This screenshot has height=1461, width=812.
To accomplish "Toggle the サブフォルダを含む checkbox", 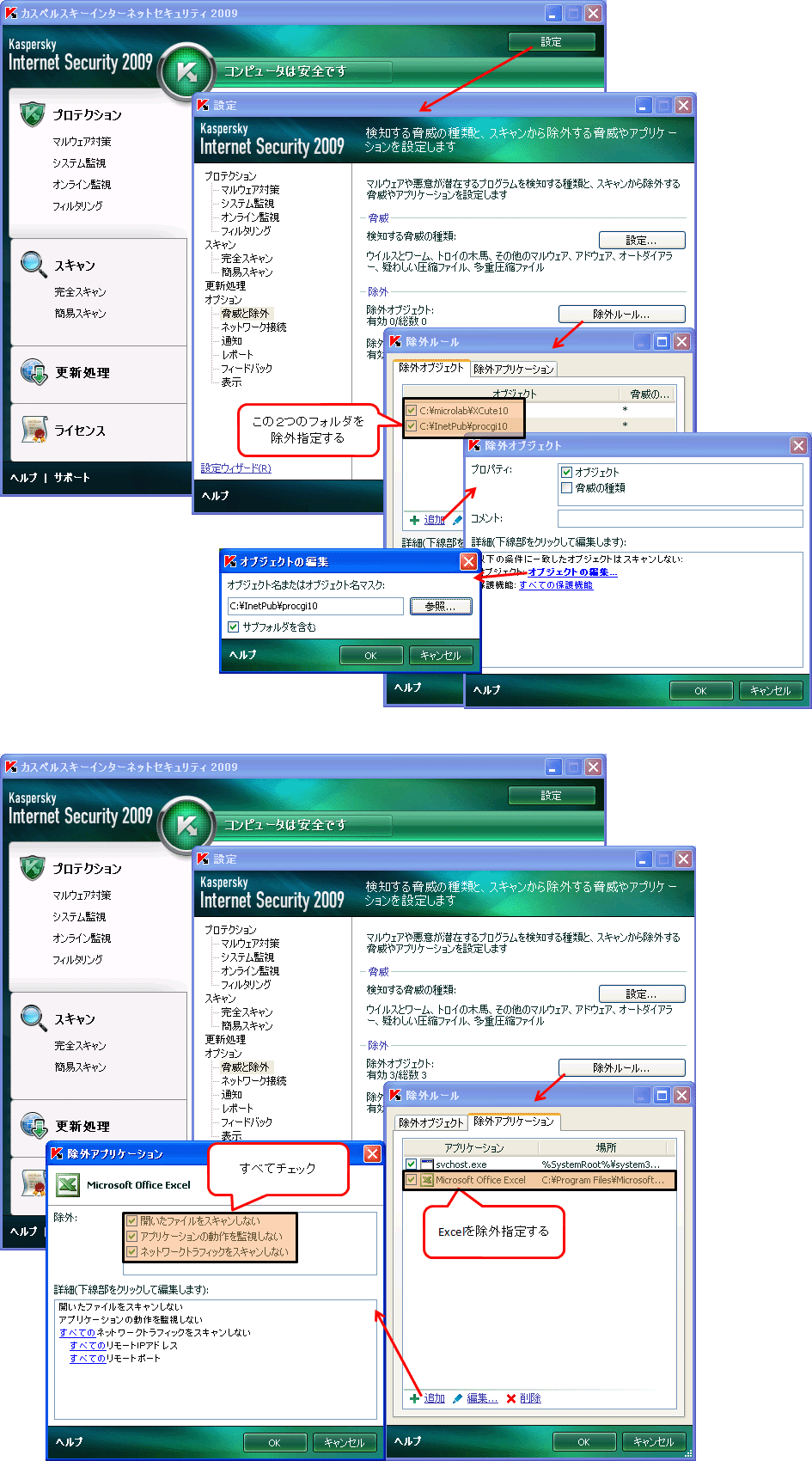I will (x=233, y=627).
